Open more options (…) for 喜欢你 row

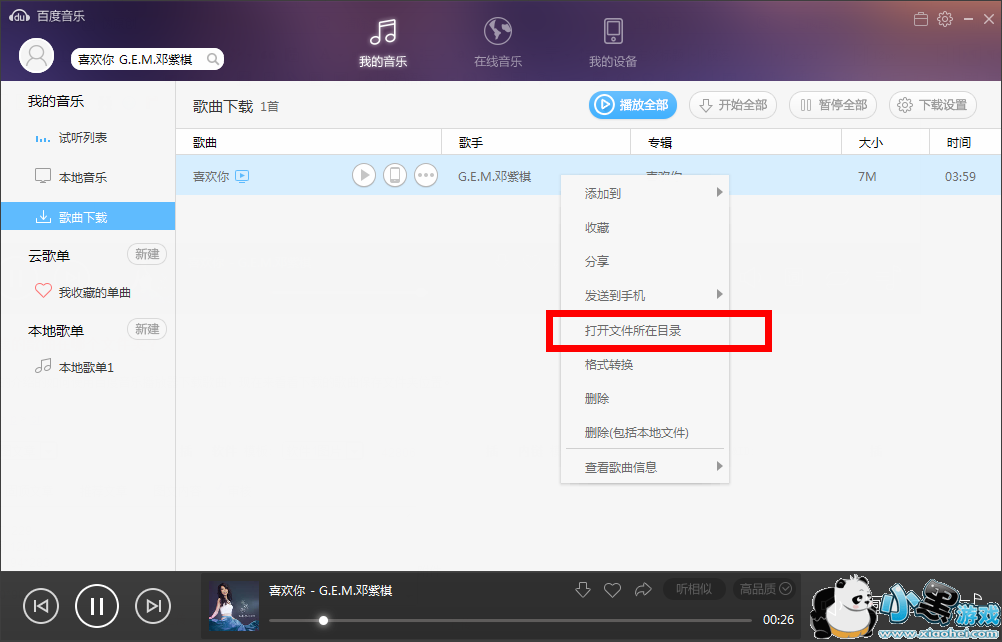tap(426, 175)
